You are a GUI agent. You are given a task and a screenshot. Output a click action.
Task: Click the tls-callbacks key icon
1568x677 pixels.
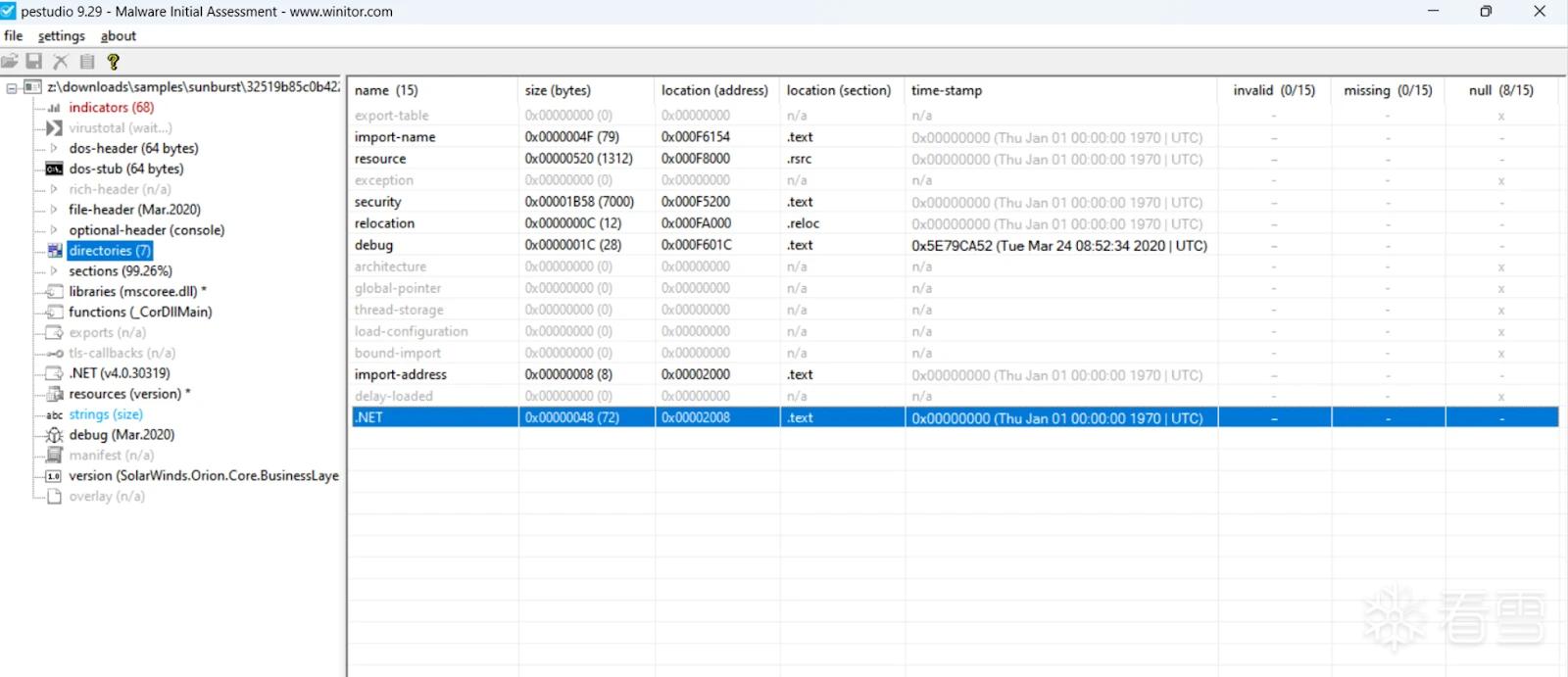[x=55, y=354]
